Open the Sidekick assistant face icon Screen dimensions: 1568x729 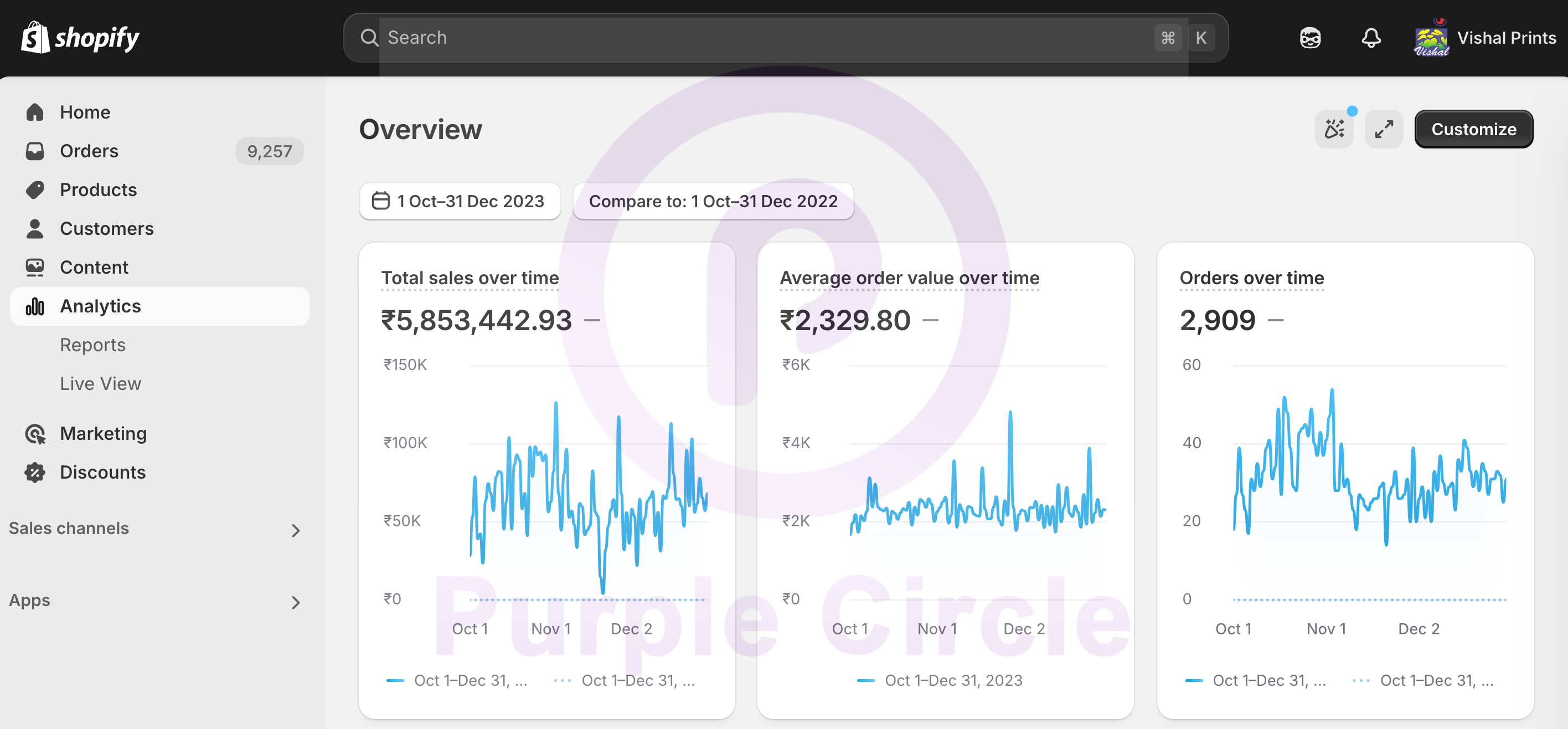click(1310, 38)
